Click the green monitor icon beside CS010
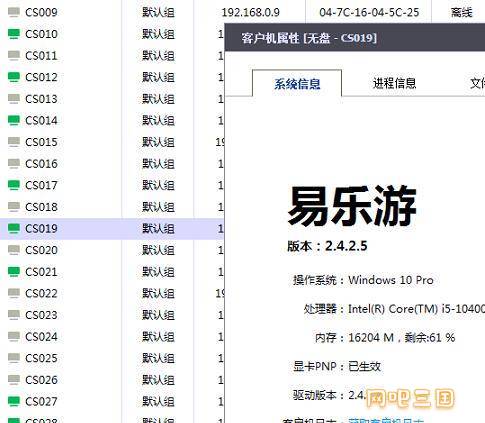This screenshot has width=485, height=423. coord(14,34)
